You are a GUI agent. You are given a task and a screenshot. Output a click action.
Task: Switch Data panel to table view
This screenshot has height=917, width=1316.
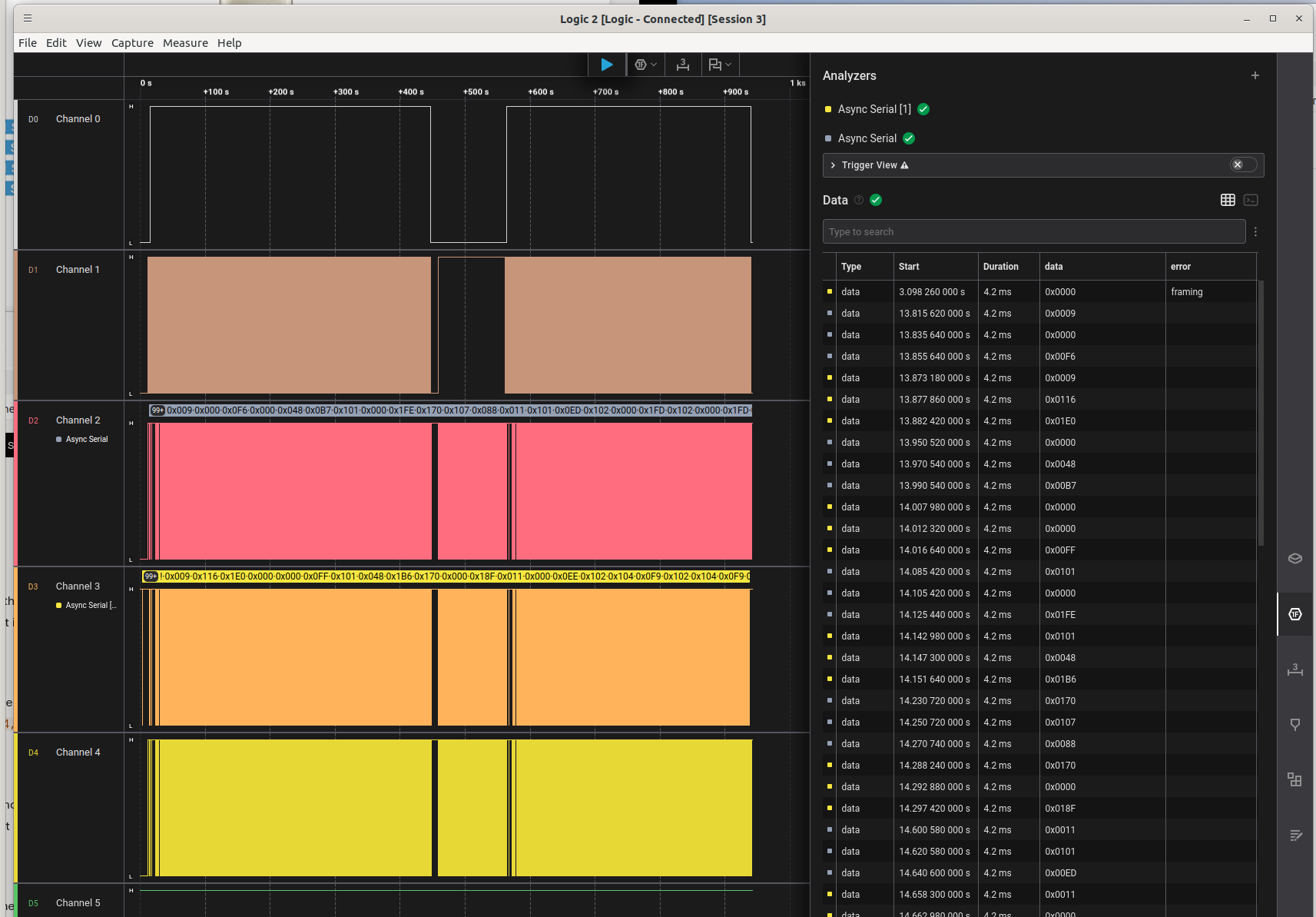1228,200
